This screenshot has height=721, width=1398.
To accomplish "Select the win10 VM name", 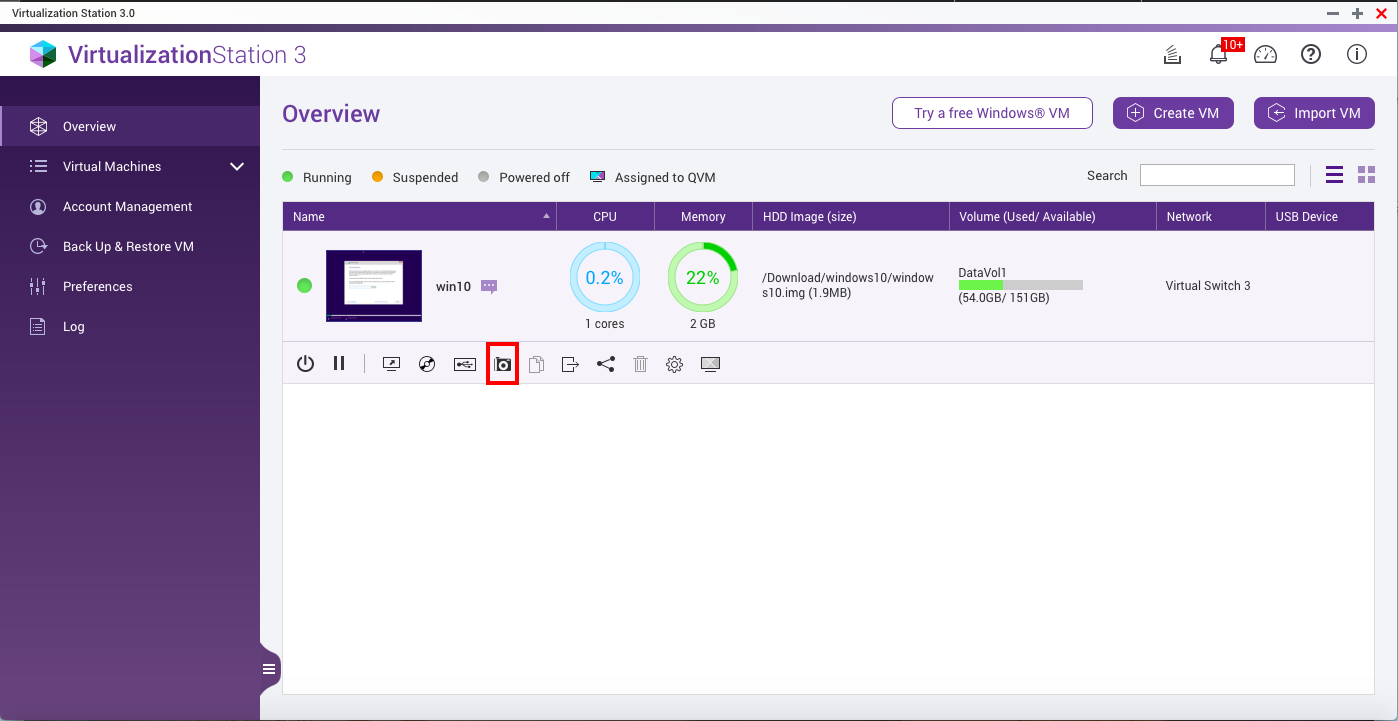I will (x=453, y=286).
